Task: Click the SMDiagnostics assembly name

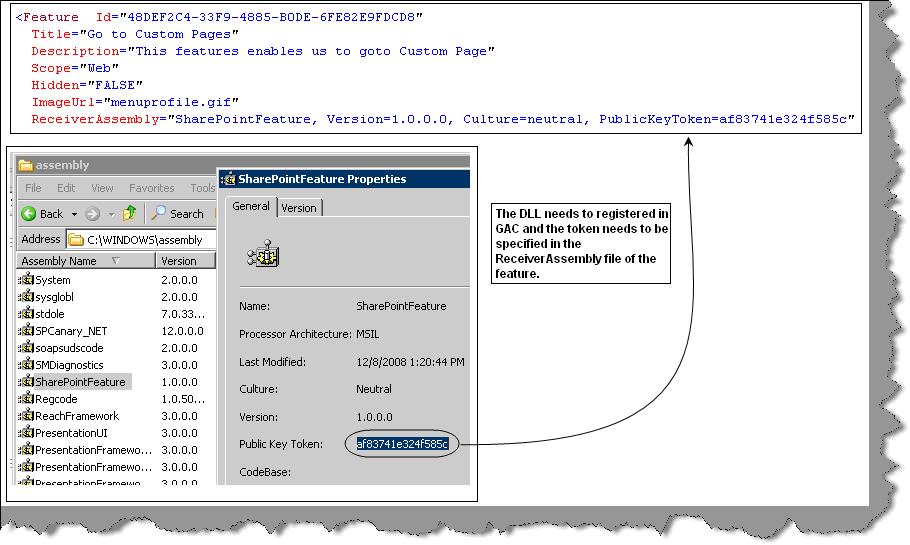Action: tap(69, 365)
